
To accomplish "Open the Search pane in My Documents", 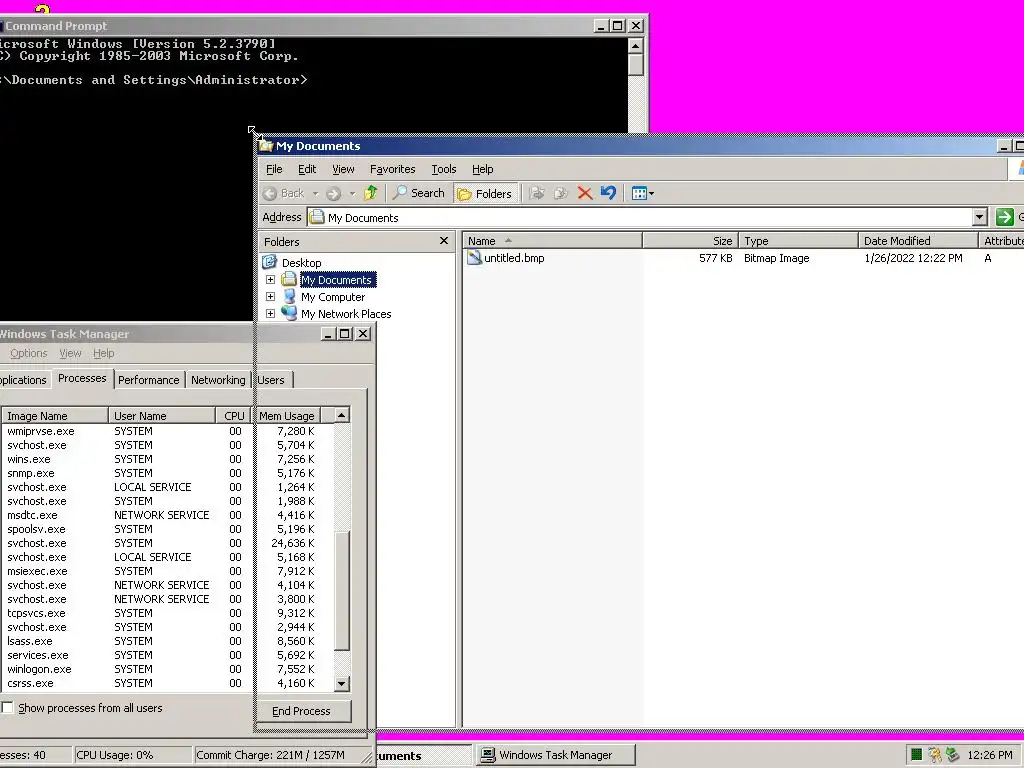I will (419, 193).
